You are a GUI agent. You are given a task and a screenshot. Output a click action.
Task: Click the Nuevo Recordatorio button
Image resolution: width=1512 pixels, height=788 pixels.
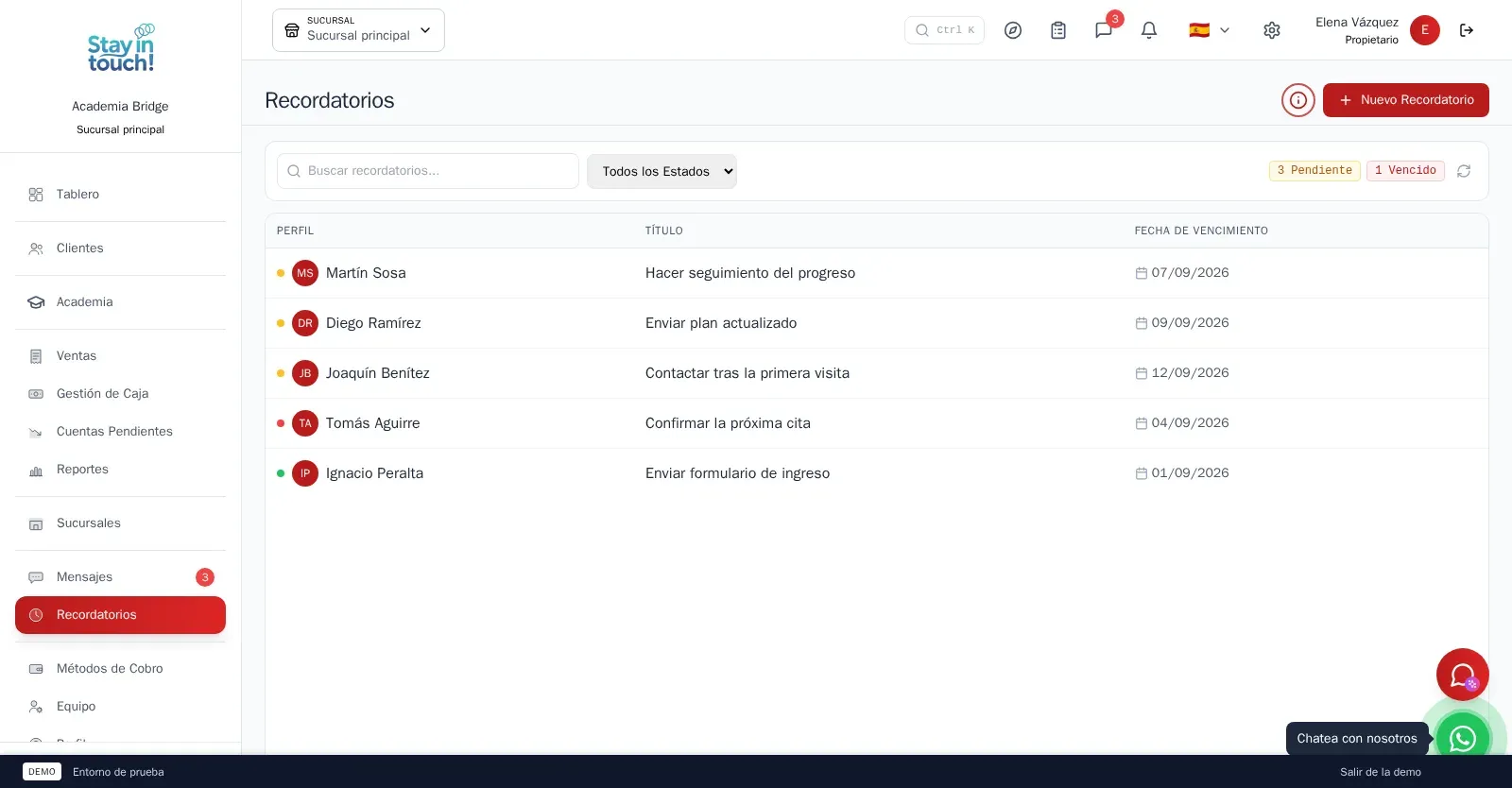point(1406,100)
